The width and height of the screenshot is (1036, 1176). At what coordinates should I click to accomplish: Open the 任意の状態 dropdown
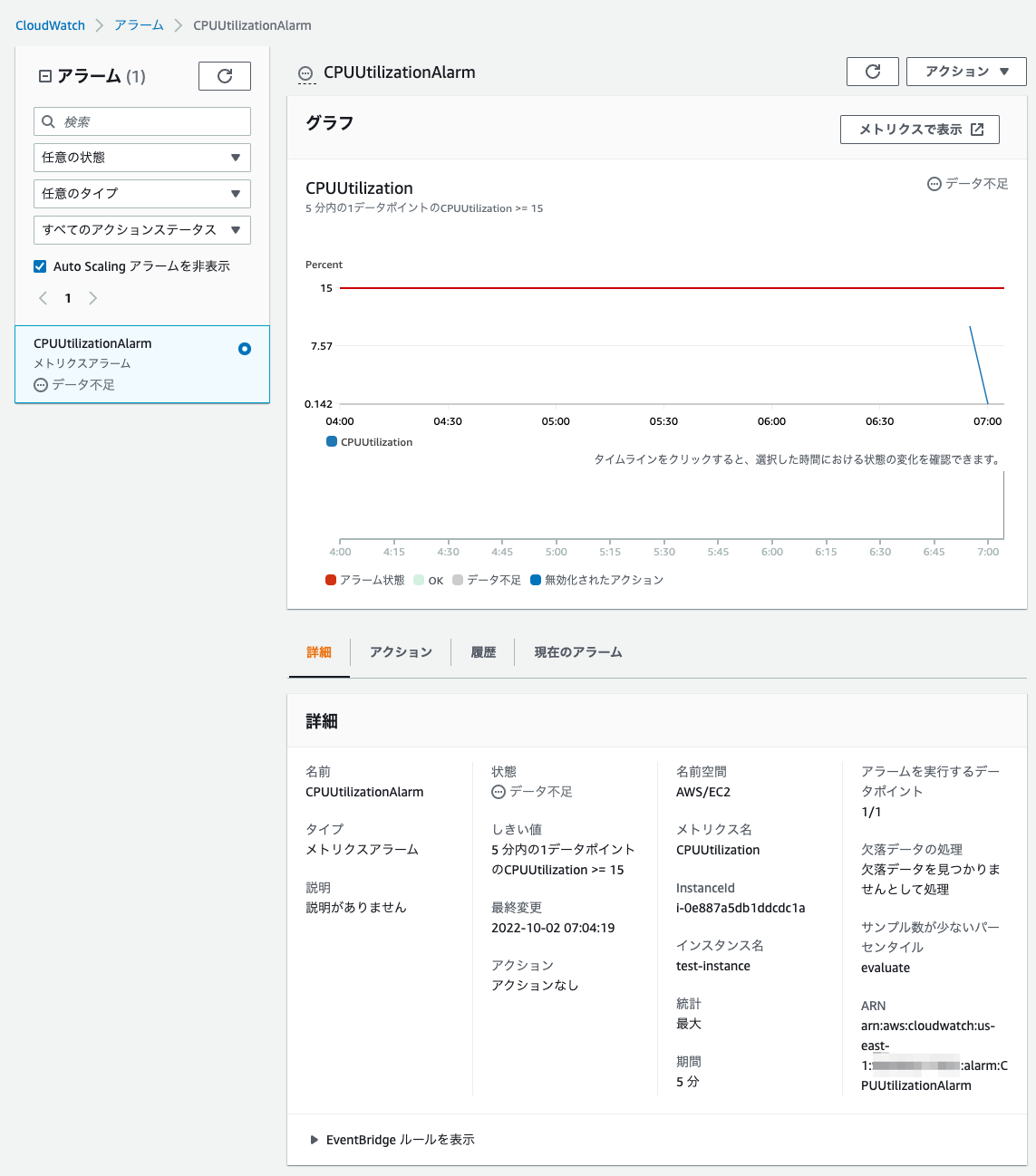point(141,157)
